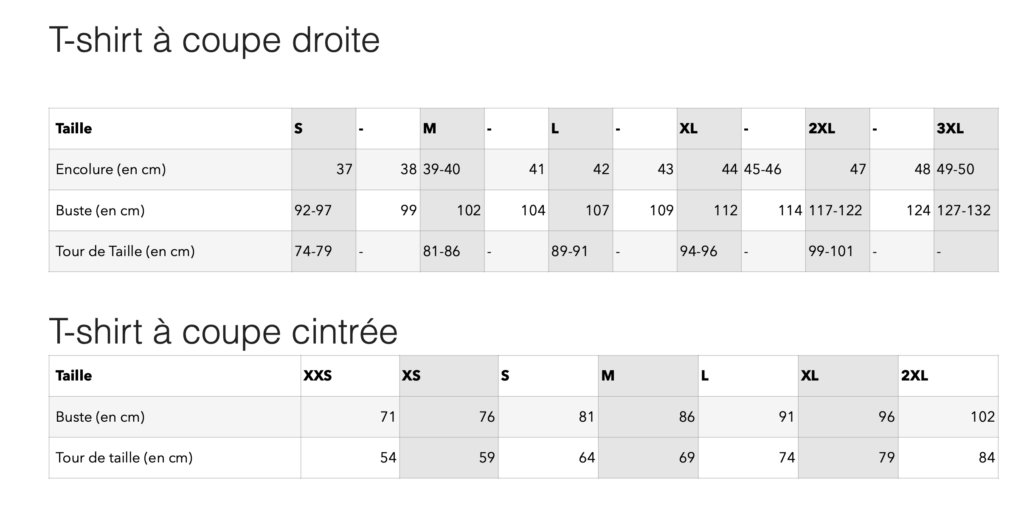Select waist value 84 in fitted table
This screenshot has width=1024, height=513.
948,458
